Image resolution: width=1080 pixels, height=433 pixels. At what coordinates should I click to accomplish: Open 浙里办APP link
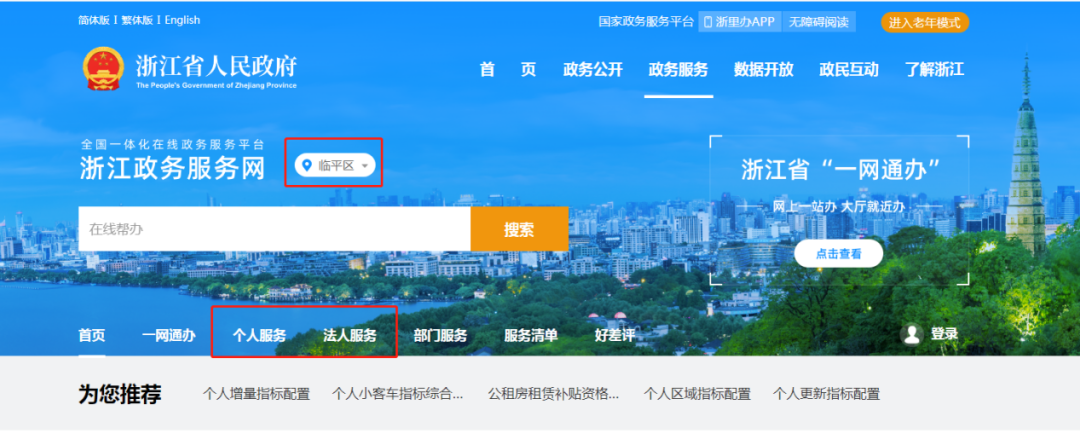(x=740, y=22)
